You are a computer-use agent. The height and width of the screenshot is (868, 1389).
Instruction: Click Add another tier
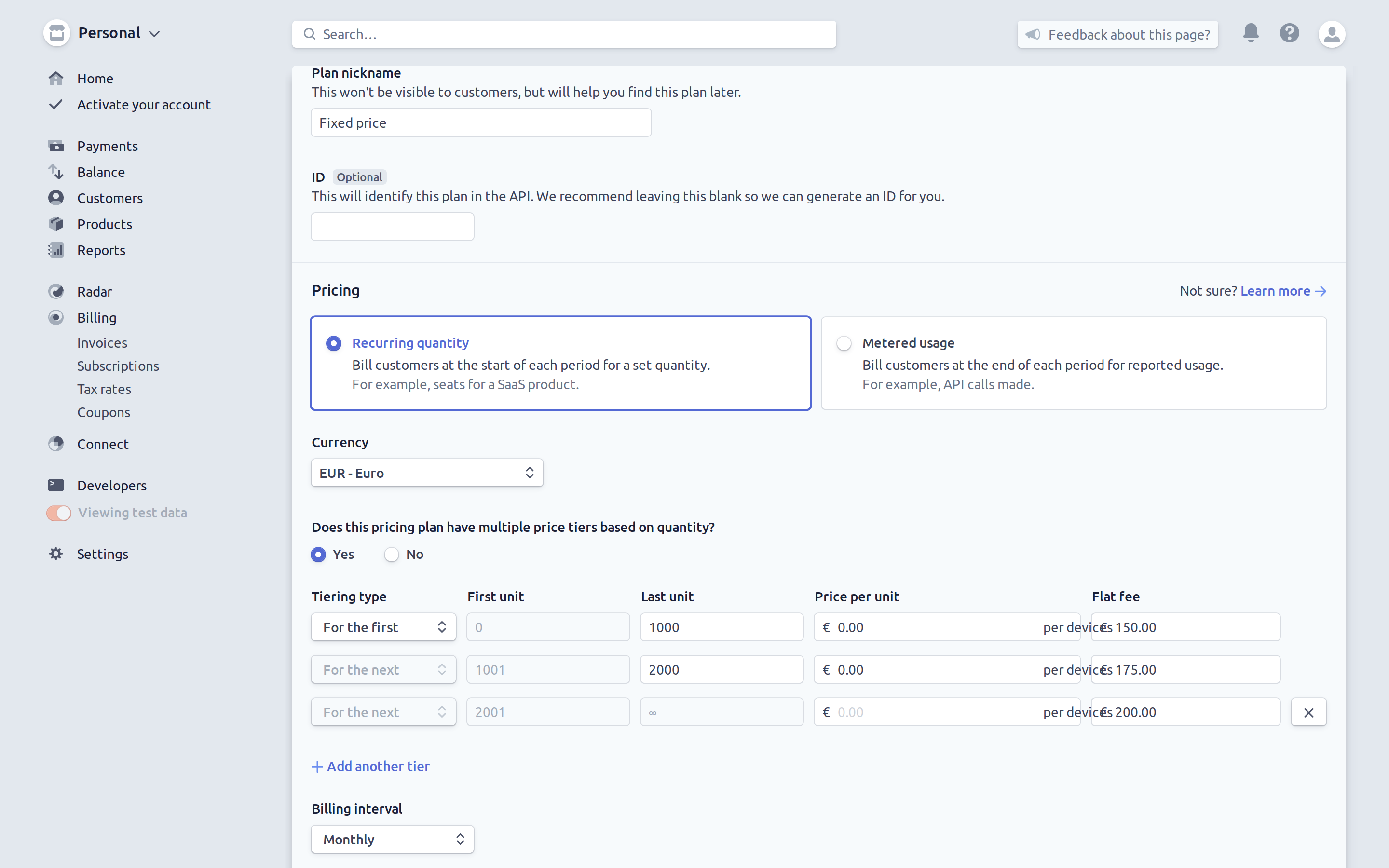pos(370,766)
